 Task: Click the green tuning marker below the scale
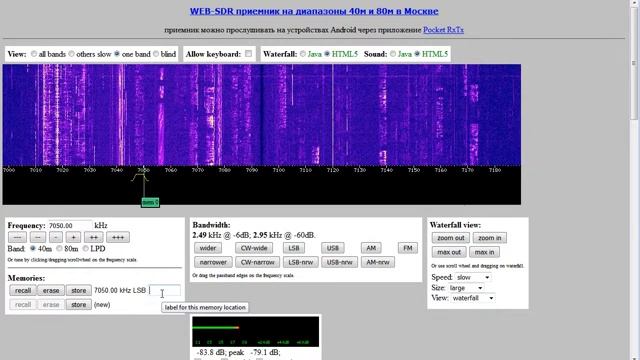150,202
